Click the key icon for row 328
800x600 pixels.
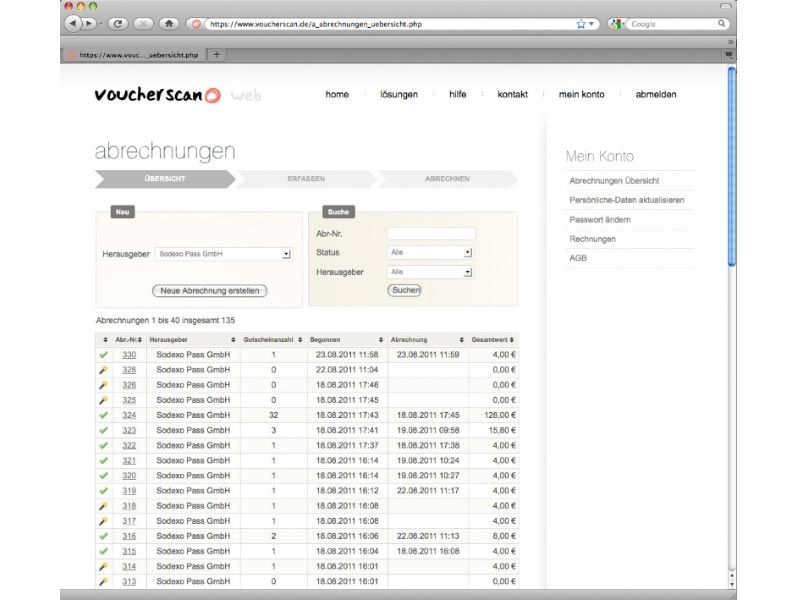click(103, 370)
